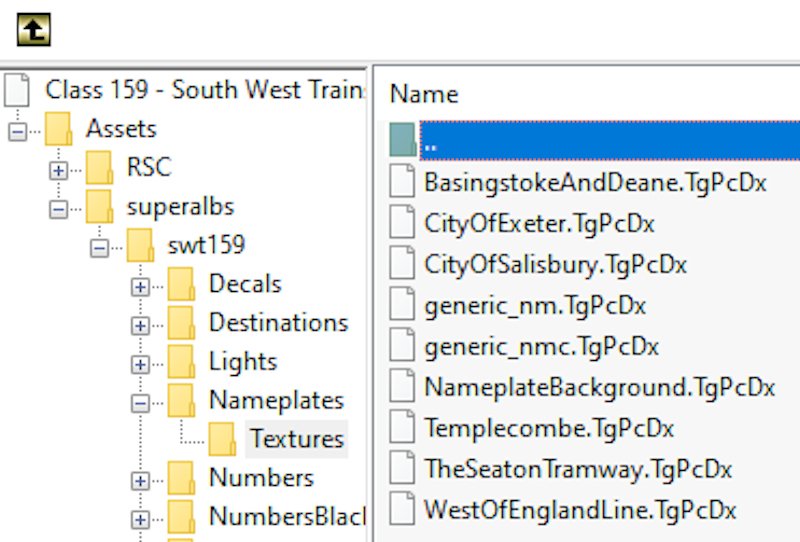800x542 pixels.
Task: Expand the RSC folder node
Action: pos(59,170)
